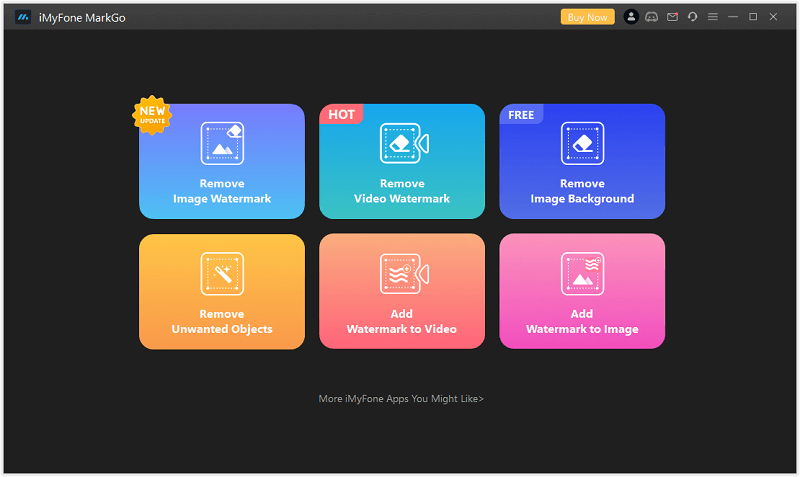Click the Buy Now button
The image size is (800, 477).
[x=587, y=17]
